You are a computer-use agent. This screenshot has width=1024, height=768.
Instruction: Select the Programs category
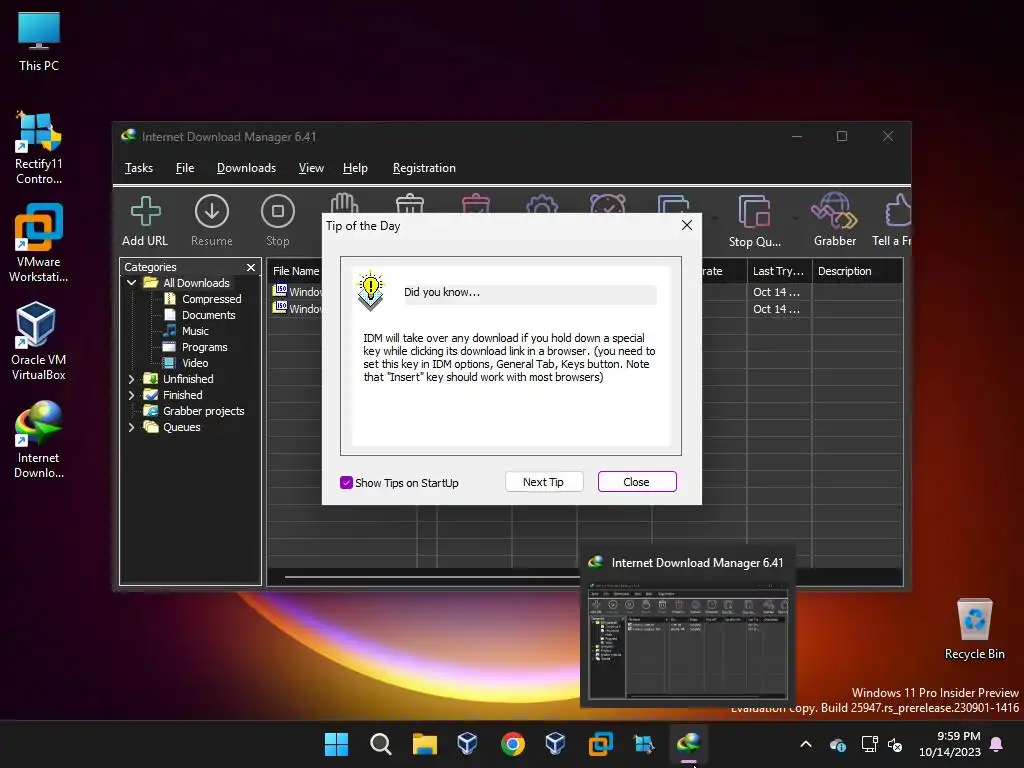[195, 347]
